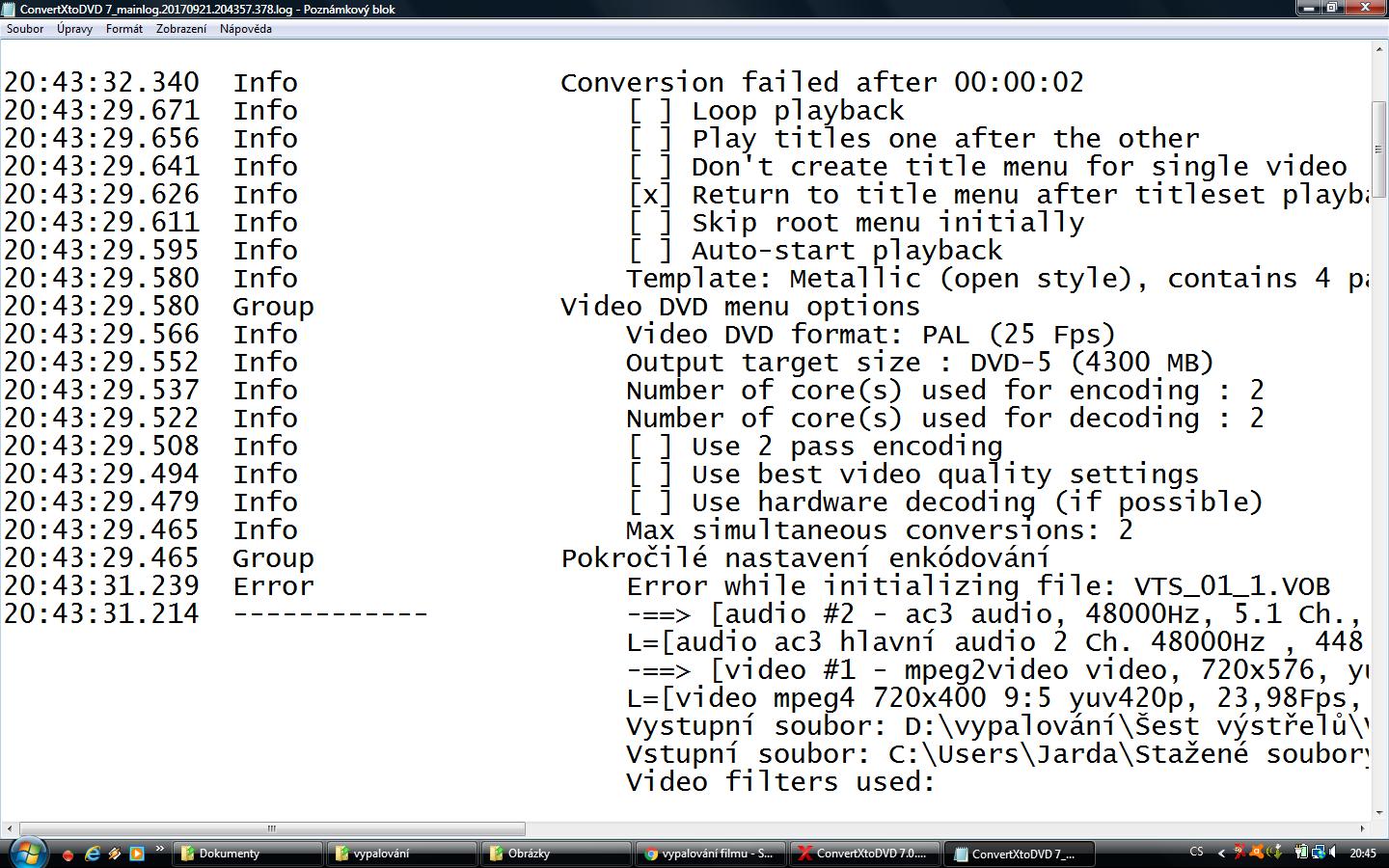Click the 'Template: Metallic (open style)' line
Screen dimensions: 1389x868
pyautogui.click(x=998, y=279)
